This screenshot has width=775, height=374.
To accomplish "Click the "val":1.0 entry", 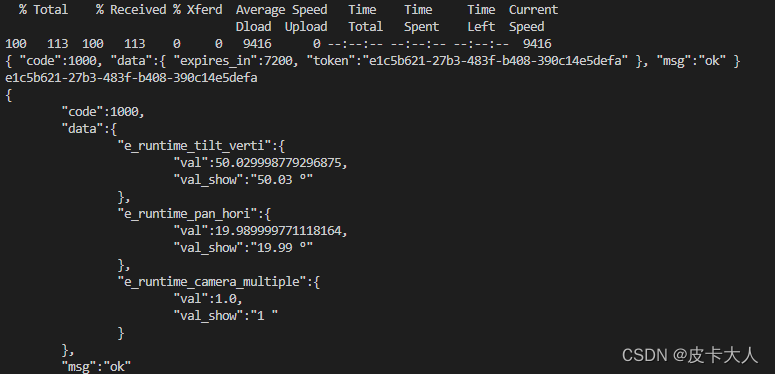I will coord(208,298).
